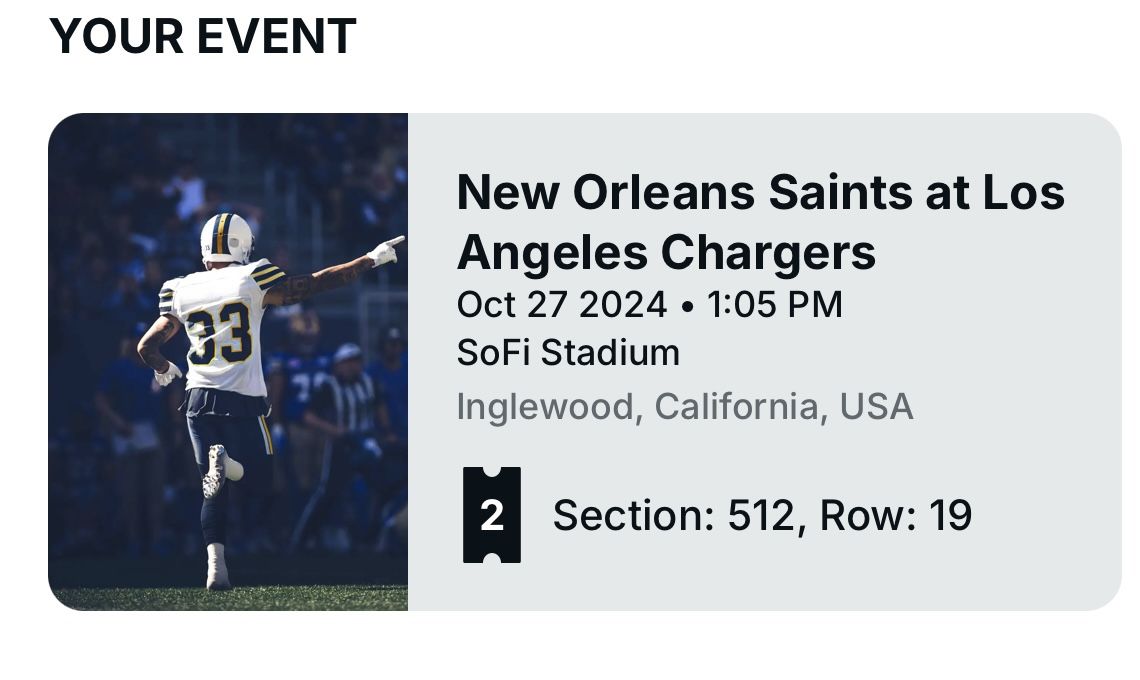Click the Inglewood city name

click(548, 406)
